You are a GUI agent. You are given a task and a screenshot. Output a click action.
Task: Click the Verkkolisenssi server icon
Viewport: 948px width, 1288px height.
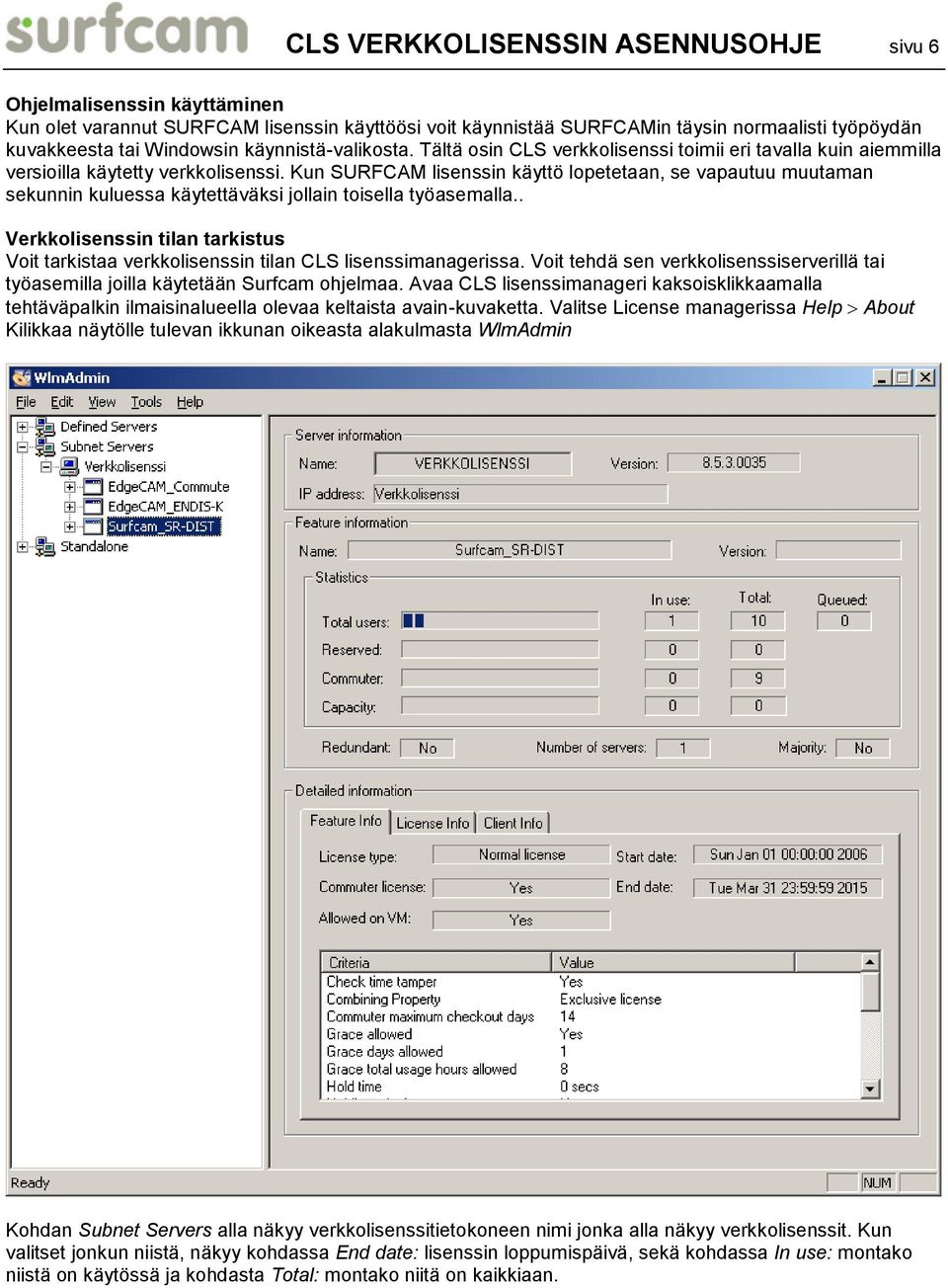[x=69, y=466]
